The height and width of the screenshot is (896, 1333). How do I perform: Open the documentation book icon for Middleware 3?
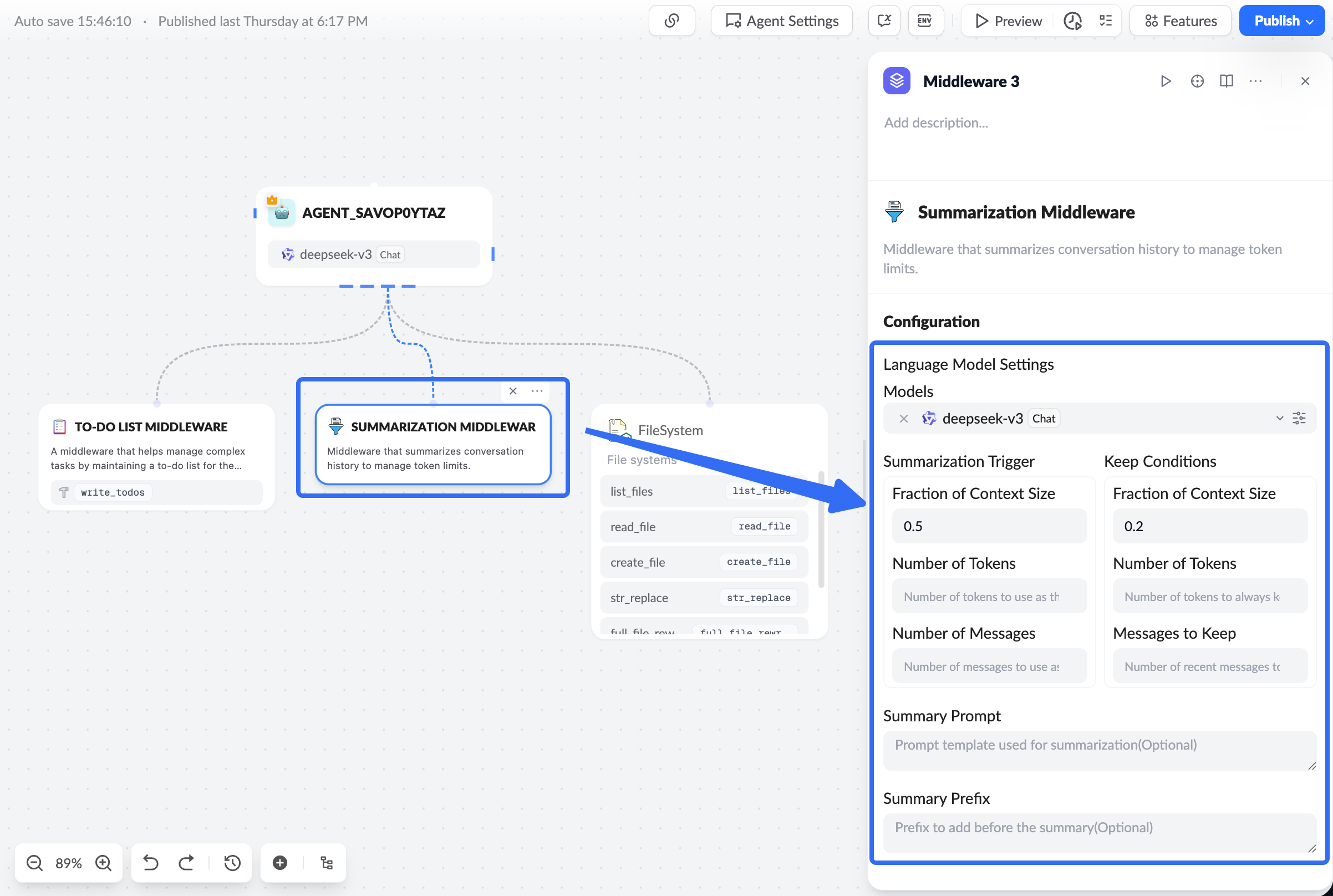1226,80
